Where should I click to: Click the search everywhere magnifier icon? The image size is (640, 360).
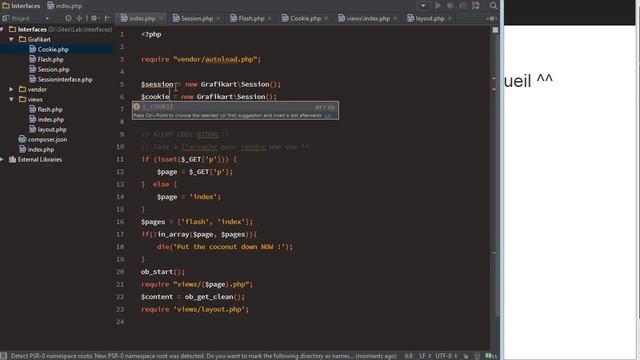[x=493, y=6]
